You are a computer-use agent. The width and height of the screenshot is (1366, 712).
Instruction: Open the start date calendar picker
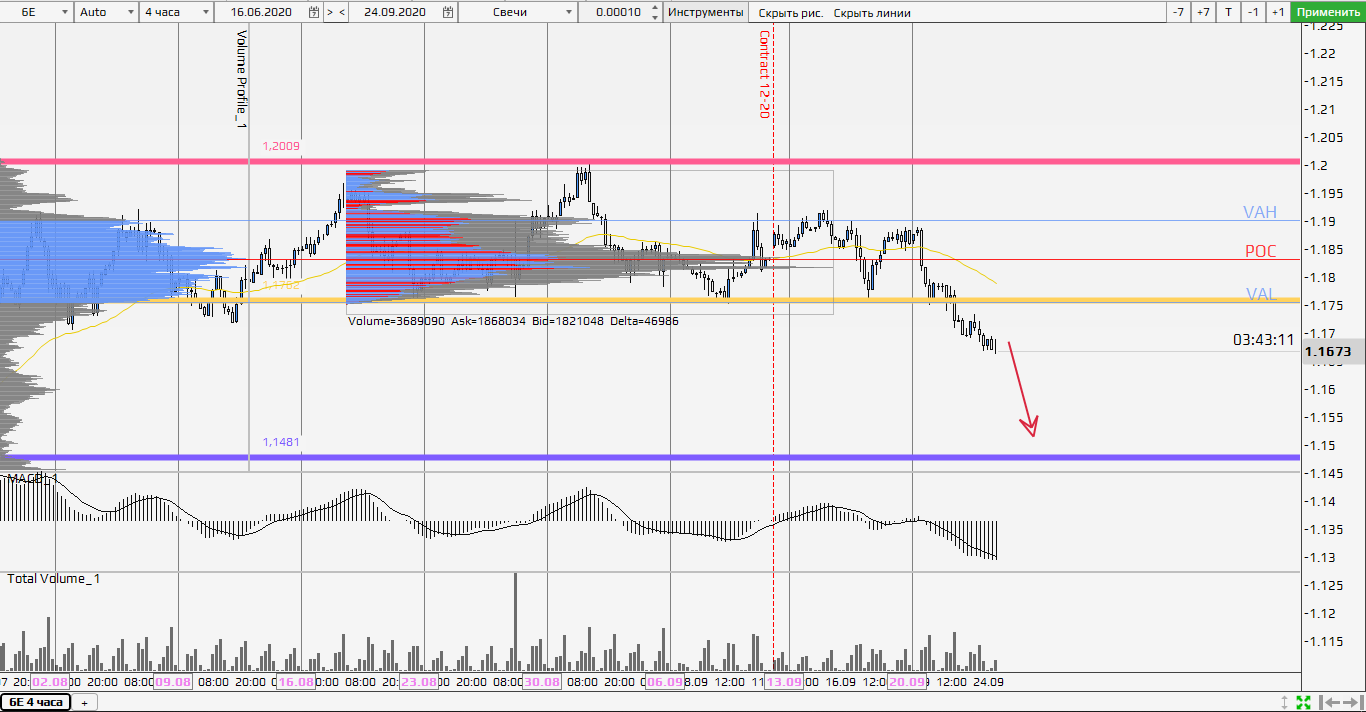point(314,12)
